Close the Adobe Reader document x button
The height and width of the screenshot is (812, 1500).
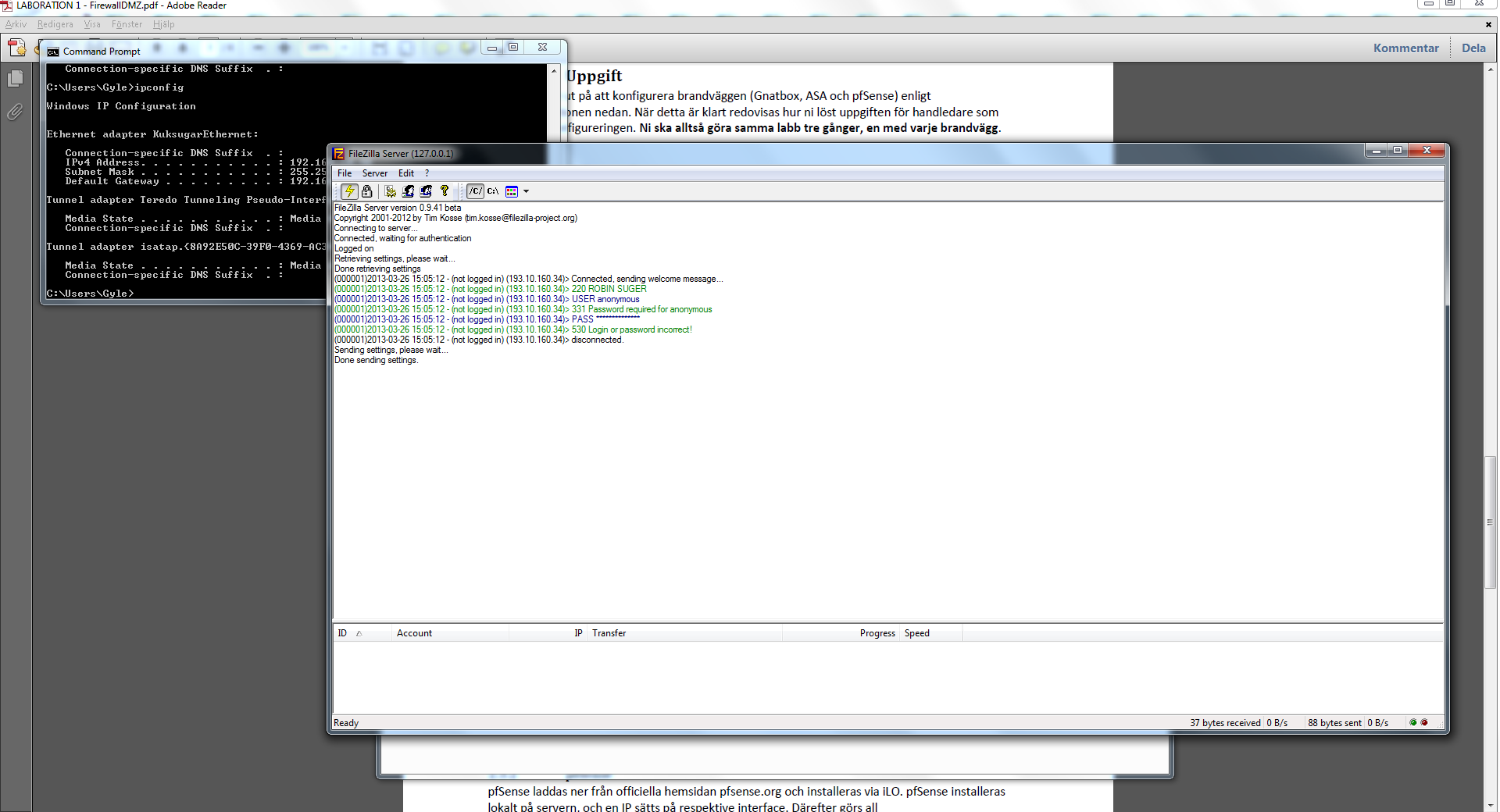click(1488, 24)
